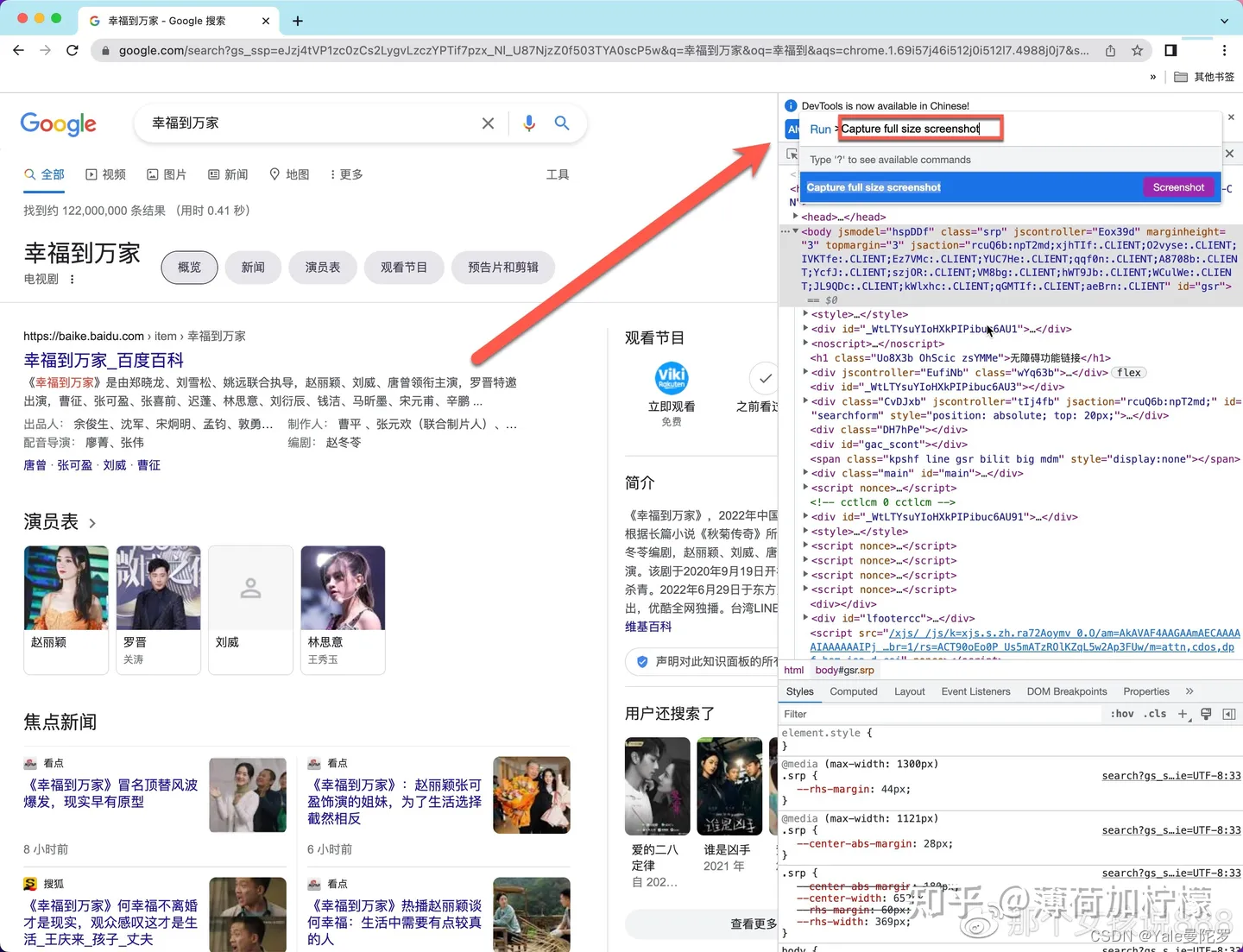Click the flex badge in the Elements tree
The image size is (1243, 952).
1129,373
